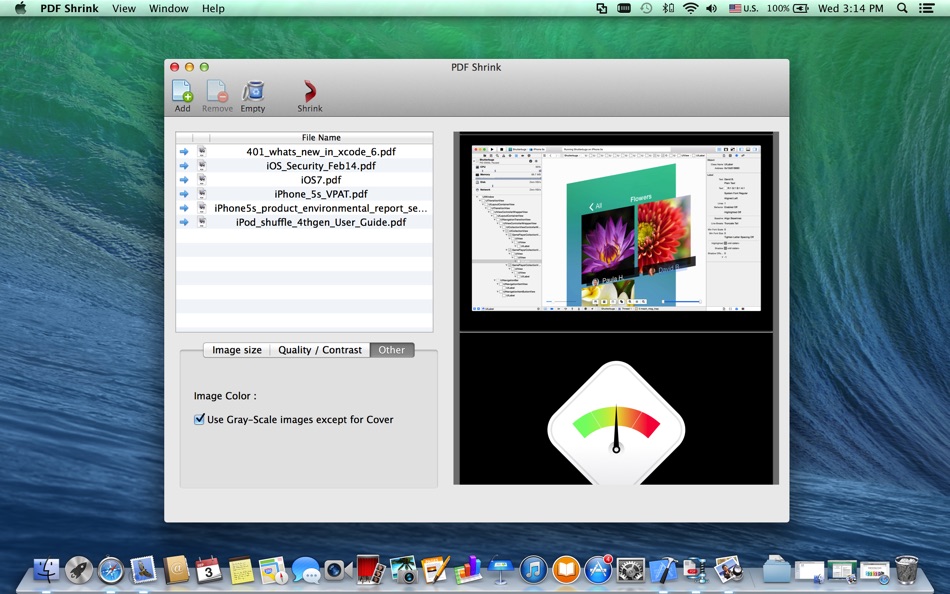Click PDF file icon next to iPod_shuffle_4thgen_User_Guide.pdf

(202, 222)
